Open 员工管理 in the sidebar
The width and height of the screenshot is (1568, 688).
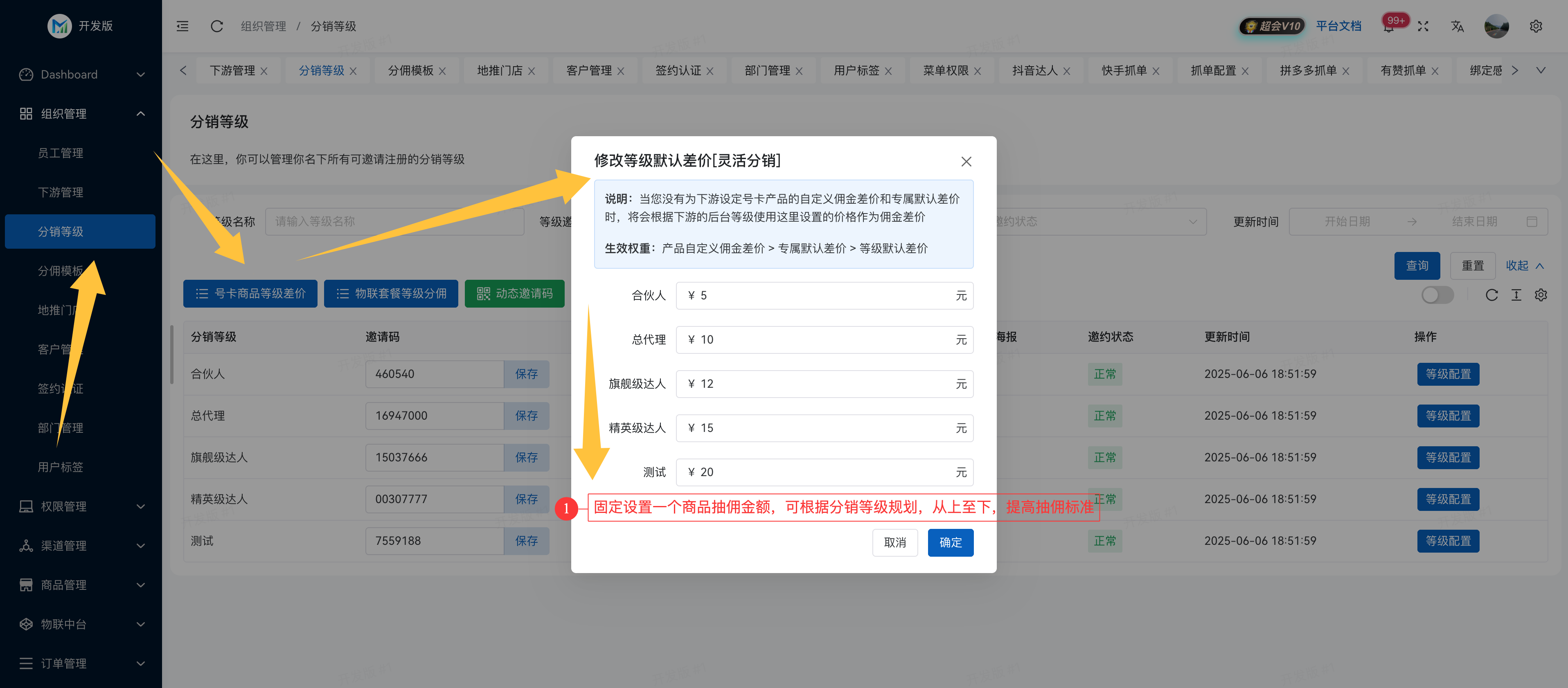point(61,153)
